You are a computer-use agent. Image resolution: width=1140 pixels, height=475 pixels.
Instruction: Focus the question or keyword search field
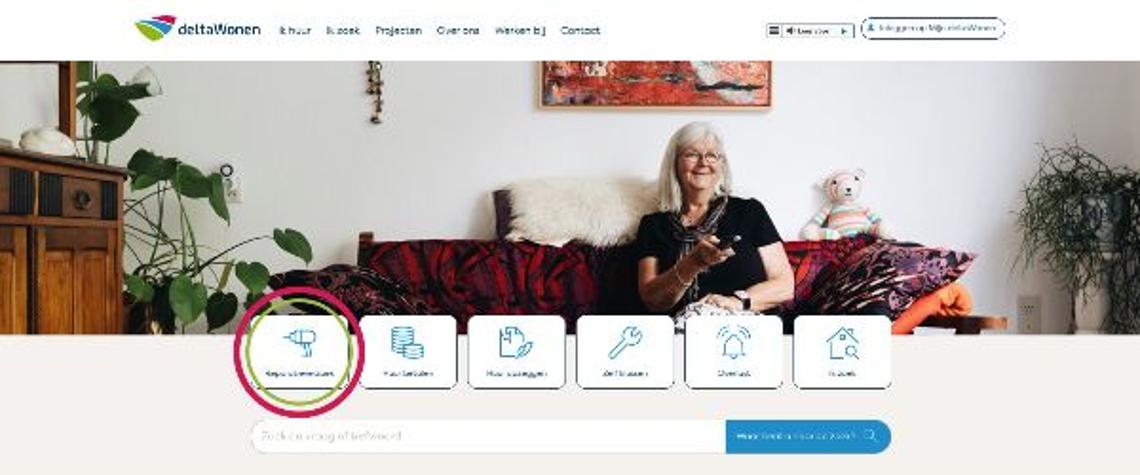[488, 436]
